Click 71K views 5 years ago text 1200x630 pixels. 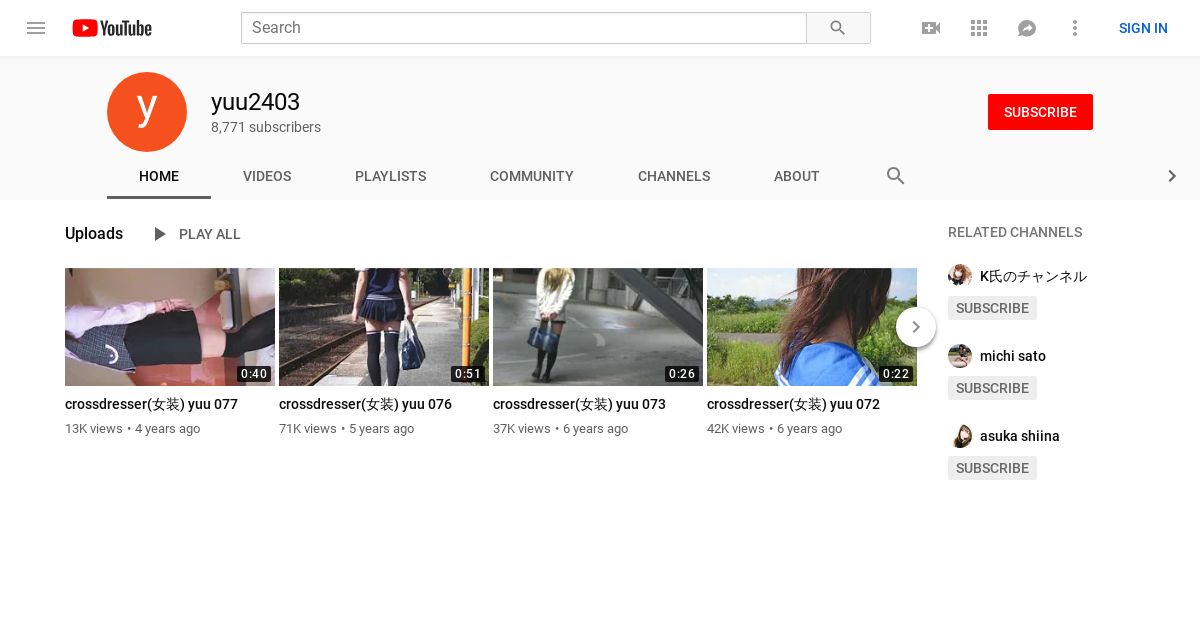point(346,429)
